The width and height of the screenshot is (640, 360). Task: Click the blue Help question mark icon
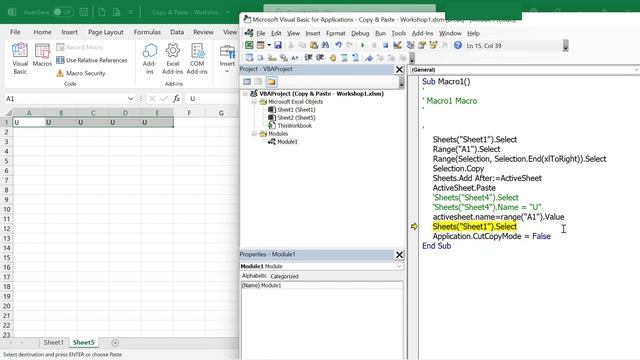[458, 45]
